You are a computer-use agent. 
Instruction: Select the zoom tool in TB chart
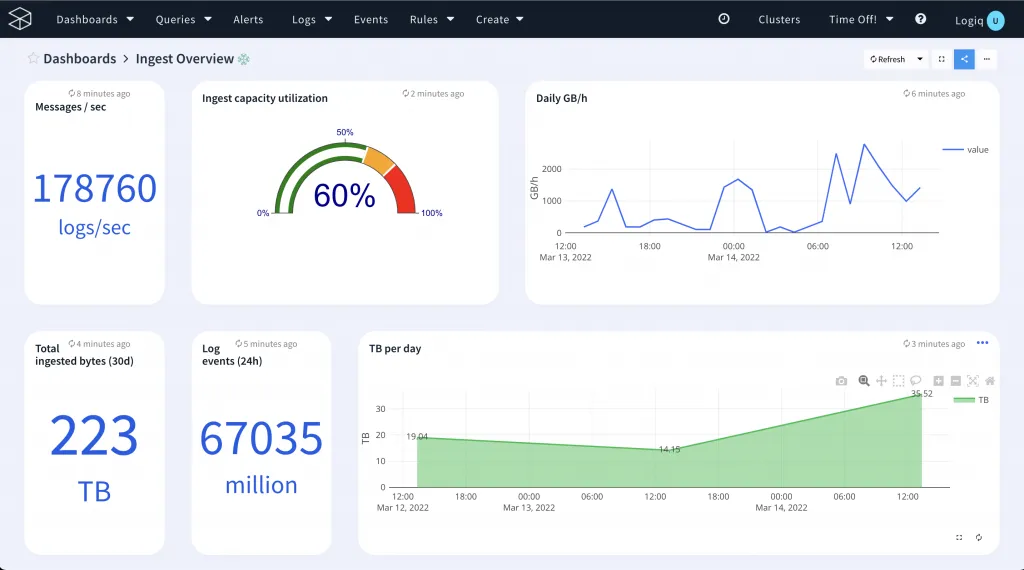tap(864, 381)
